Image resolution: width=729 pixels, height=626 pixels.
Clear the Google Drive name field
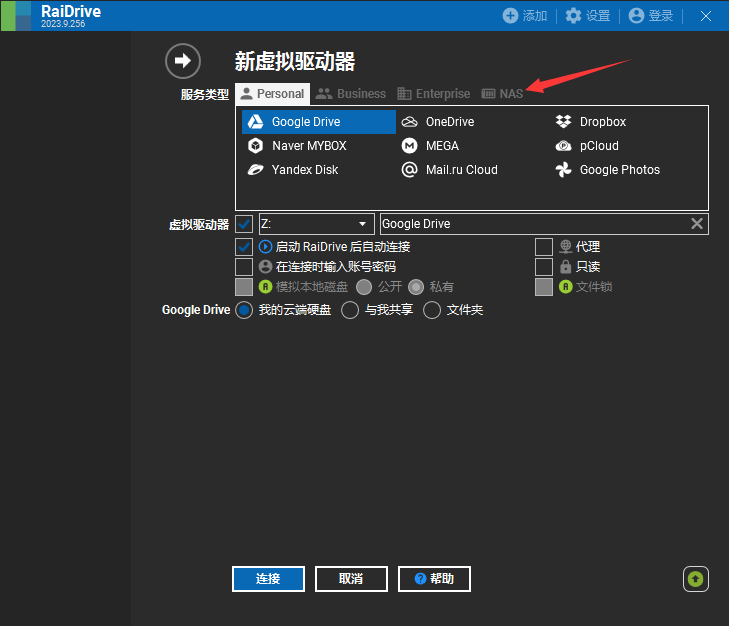[696, 224]
